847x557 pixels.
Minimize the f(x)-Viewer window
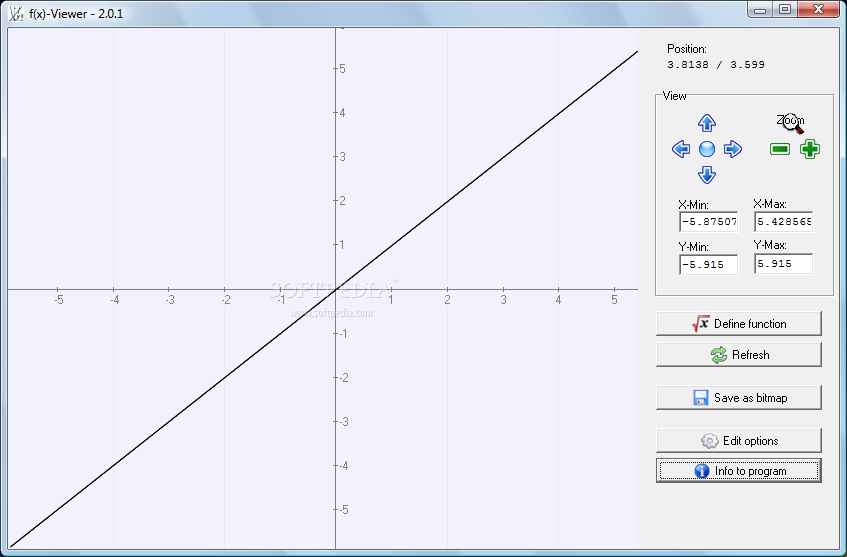[760, 10]
